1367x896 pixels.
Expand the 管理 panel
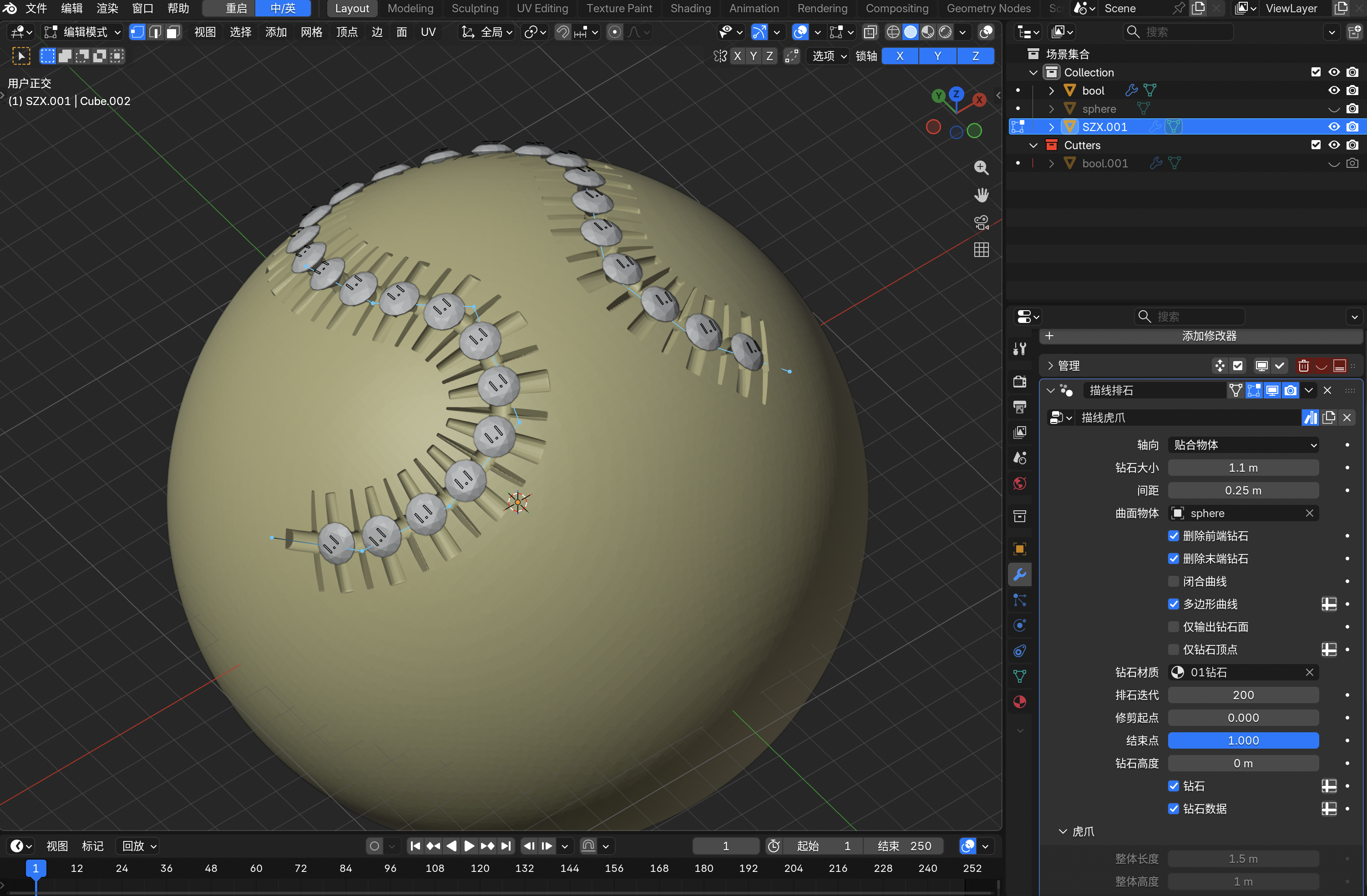(1050, 366)
